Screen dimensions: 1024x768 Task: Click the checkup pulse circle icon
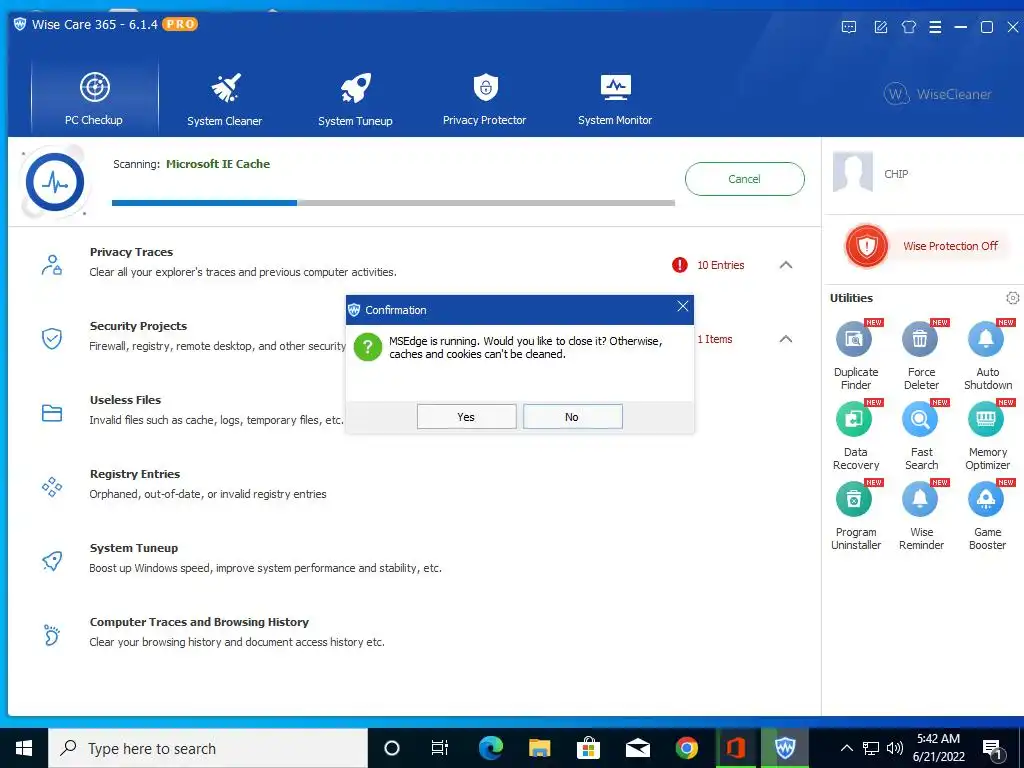55,182
